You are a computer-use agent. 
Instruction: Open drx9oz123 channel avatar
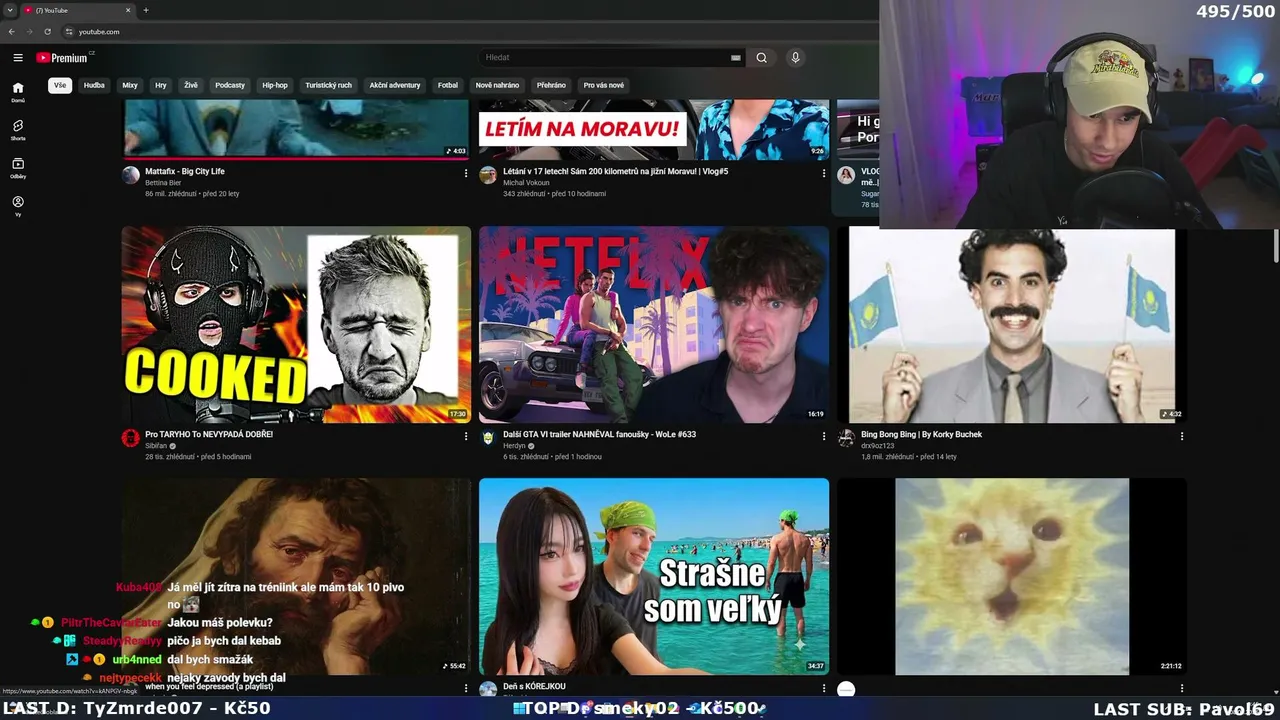846,438
